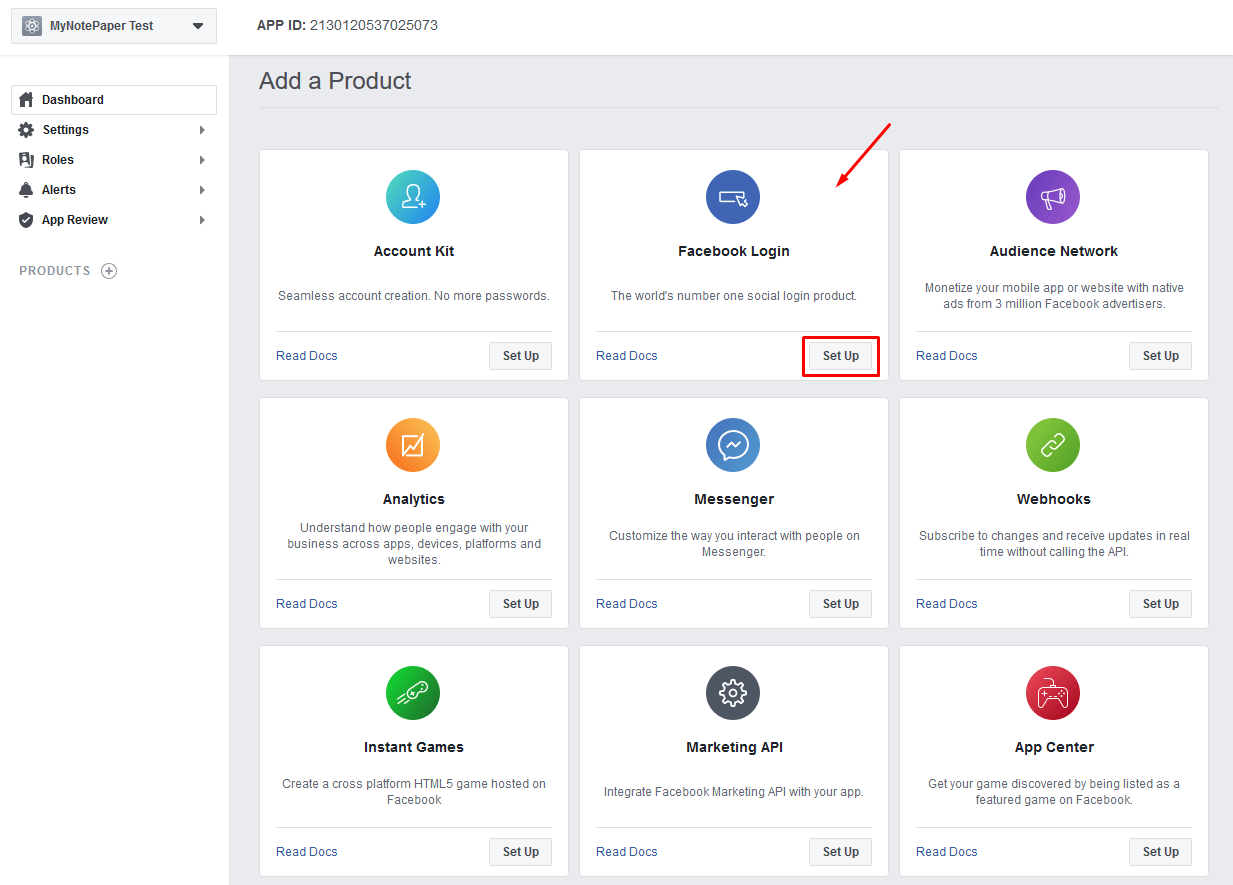Expand the Settings sidebar arrow

[x=202, y=130]
